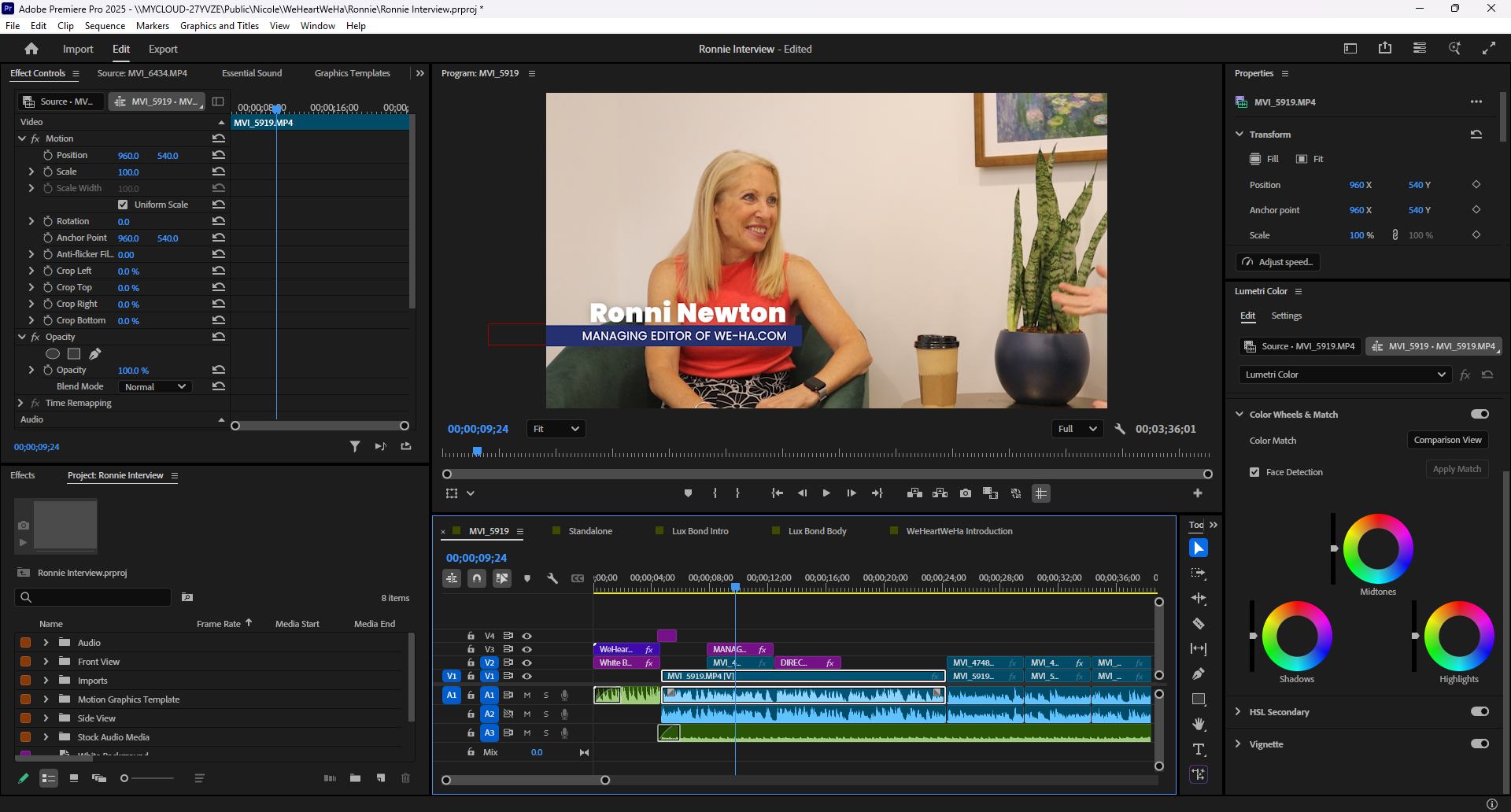Viewport: 1511px width, 812px height.
Task: Disable the Vignette toggle switch
Action: [1479, 744]
